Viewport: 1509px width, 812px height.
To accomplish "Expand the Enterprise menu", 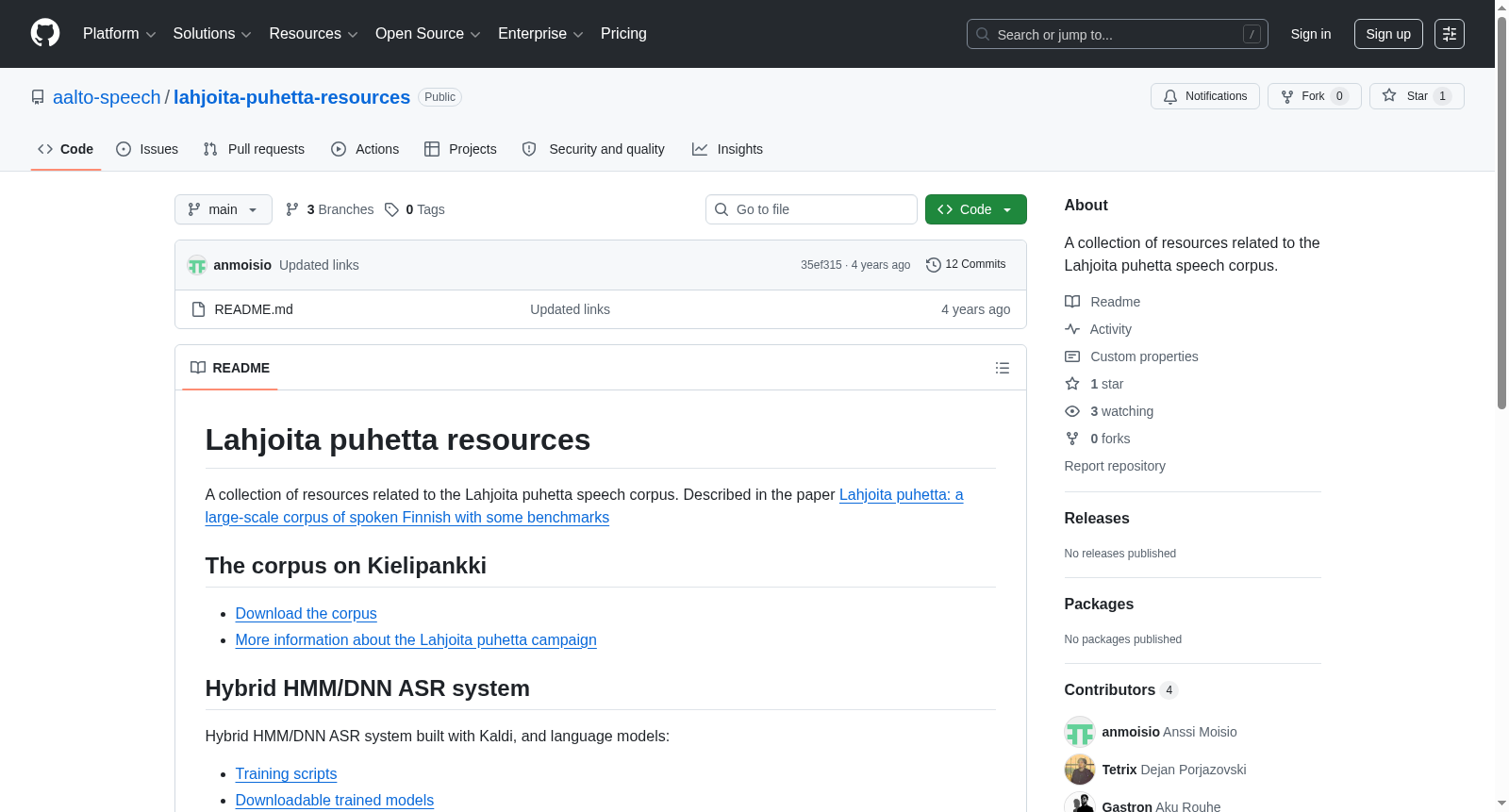I will pyautogui.click(x=540, y=34).
